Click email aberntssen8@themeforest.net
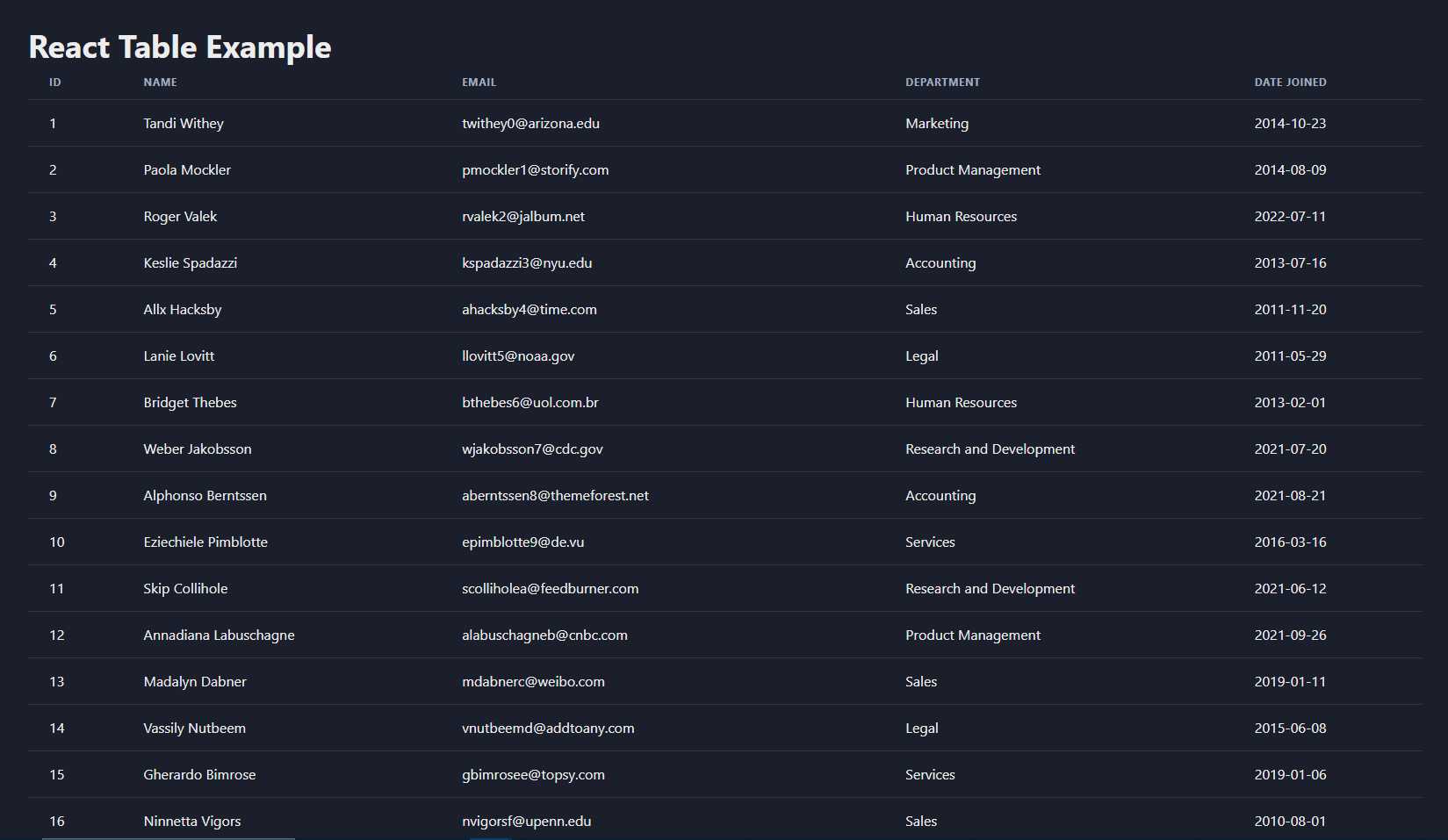Viewport: 1448px width, 840px height. pyautogui.click(x=555, y=496)
